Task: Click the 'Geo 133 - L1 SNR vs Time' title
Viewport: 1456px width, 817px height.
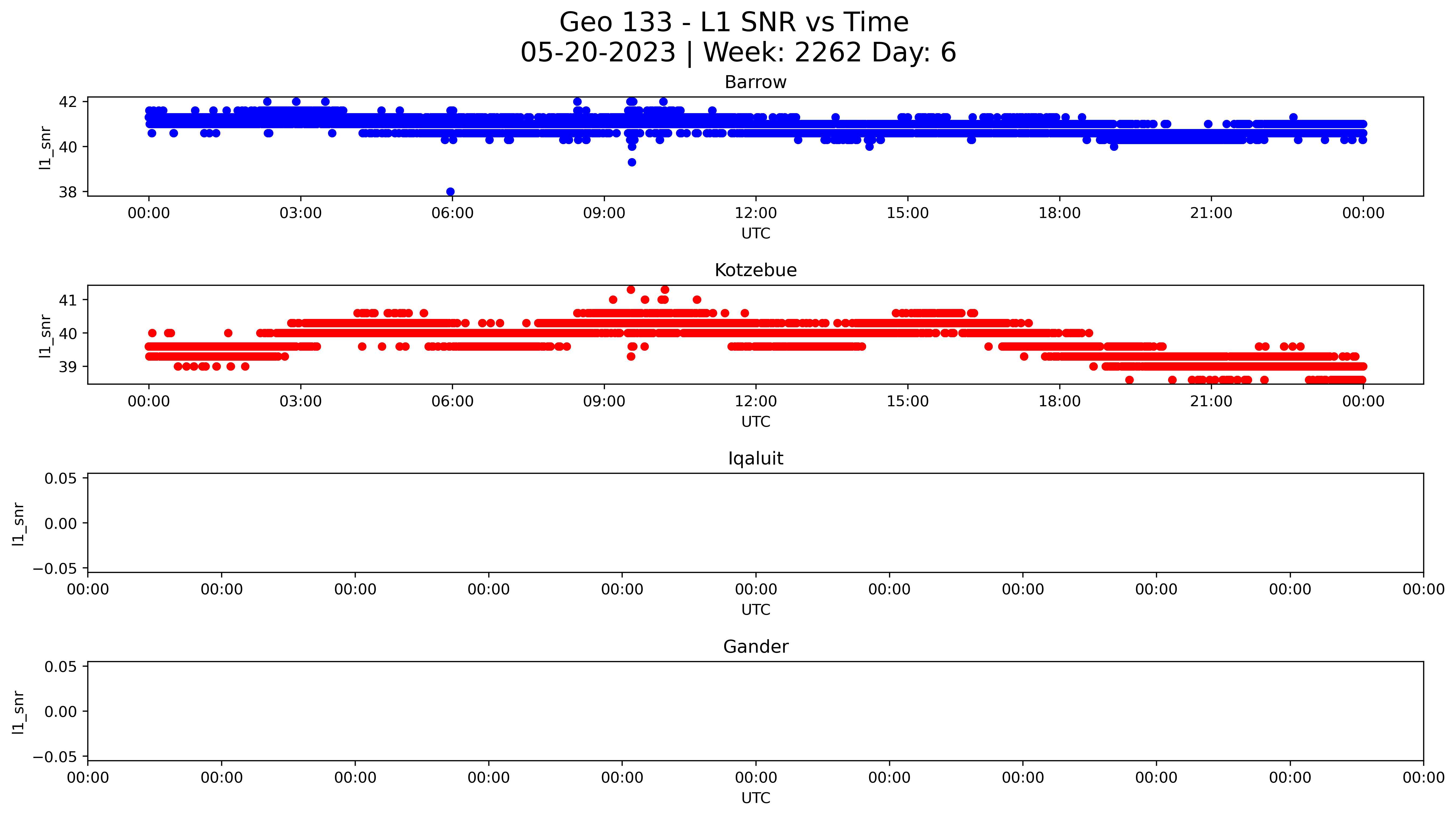Action: pyautogui.click(x=734, y=23)
